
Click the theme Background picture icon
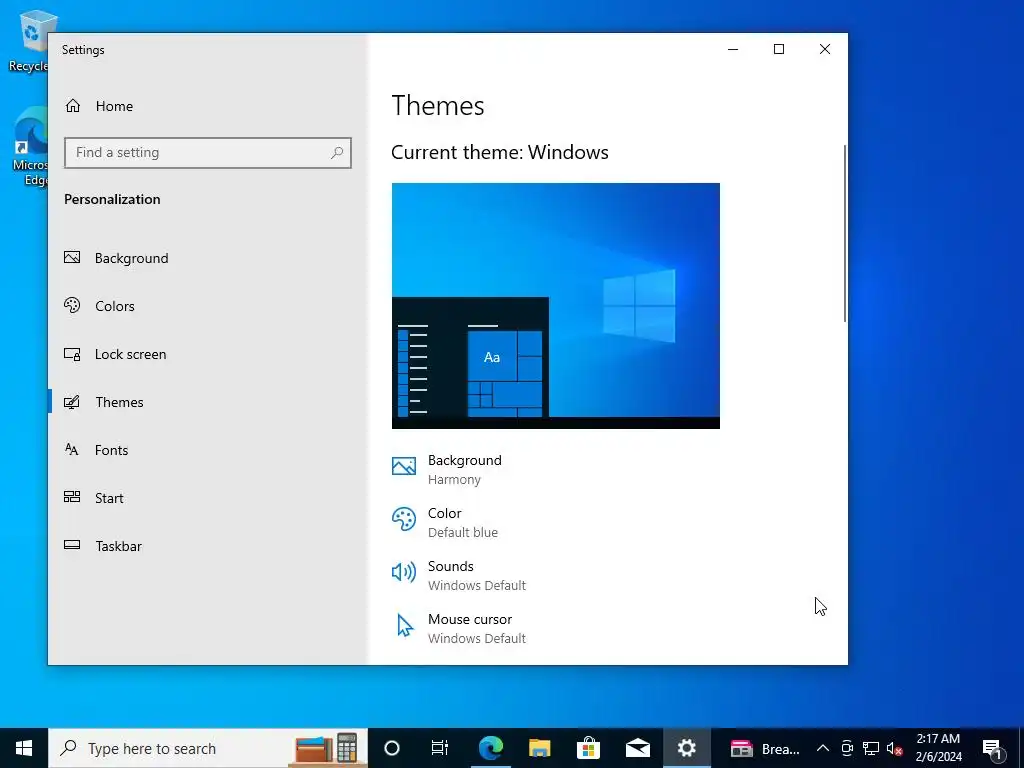click(404, 466)
